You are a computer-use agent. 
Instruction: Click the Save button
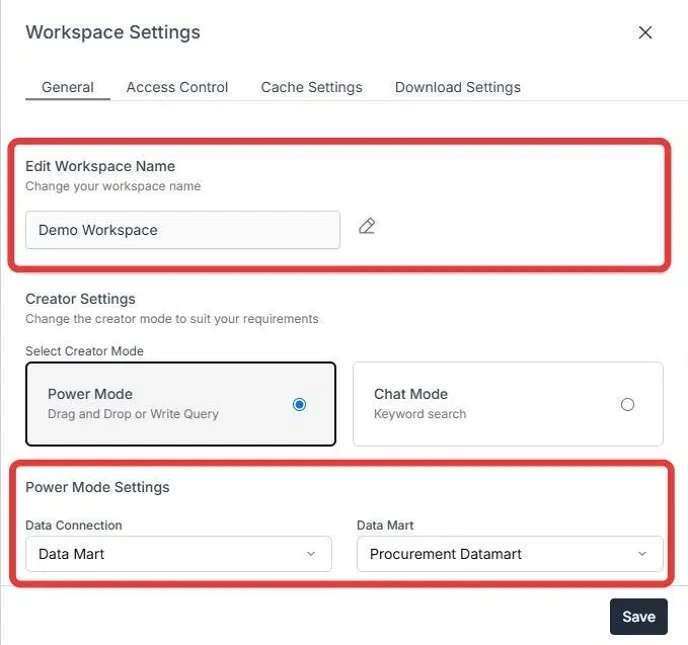639,616
